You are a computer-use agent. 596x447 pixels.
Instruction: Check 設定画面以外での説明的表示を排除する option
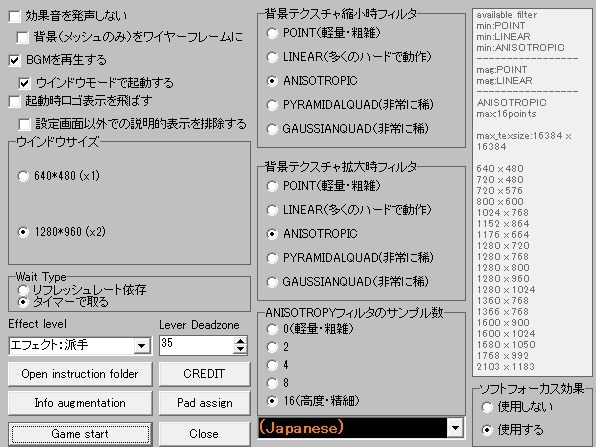tap(24, 124)
